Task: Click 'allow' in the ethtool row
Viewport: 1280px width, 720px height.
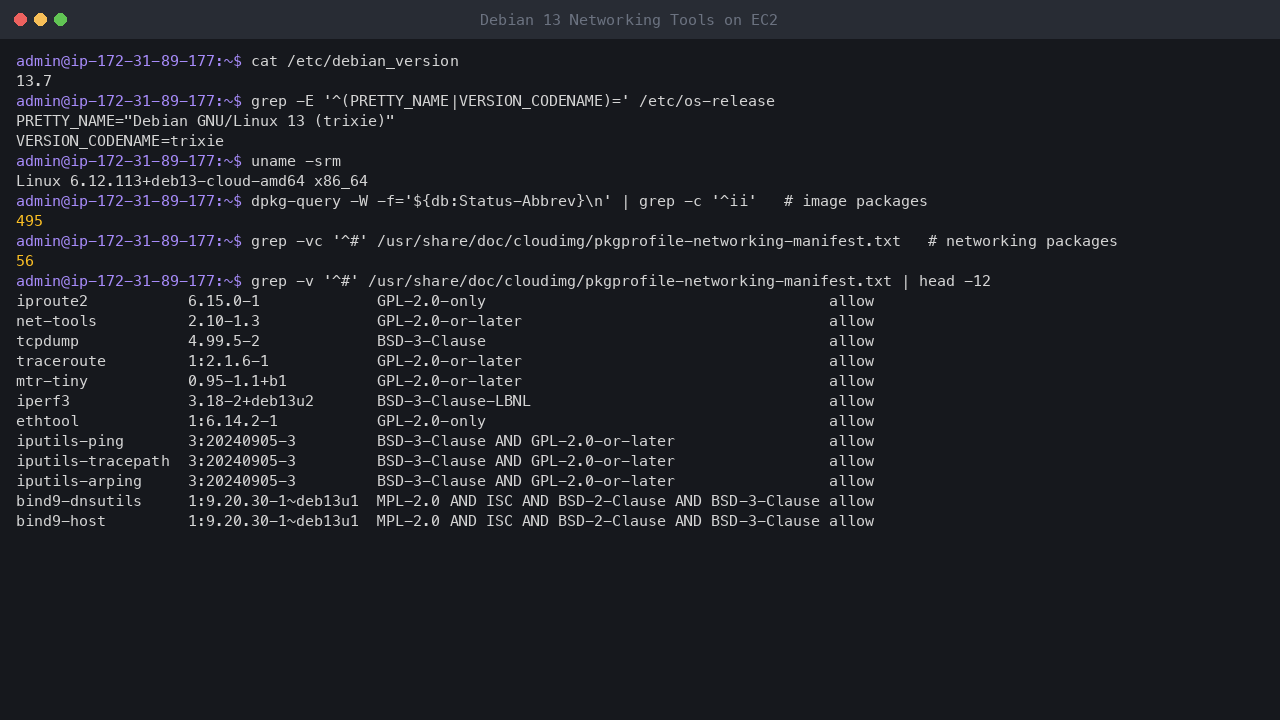Action: click(851, 421)
